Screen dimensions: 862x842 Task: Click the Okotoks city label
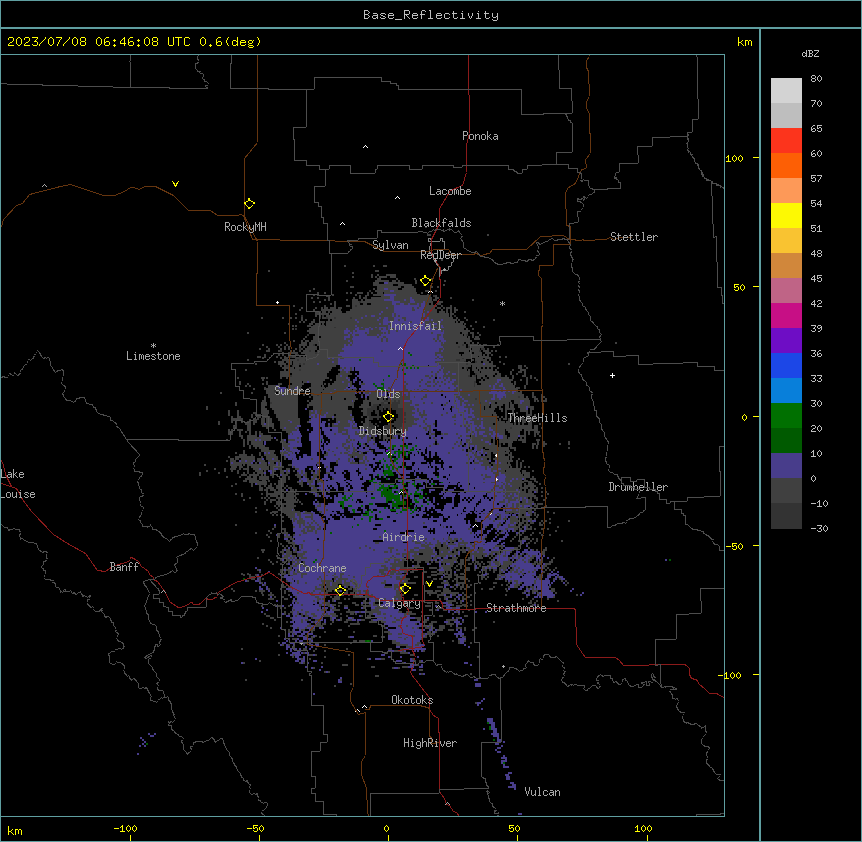pyautogui.click(x=412, y=700)
